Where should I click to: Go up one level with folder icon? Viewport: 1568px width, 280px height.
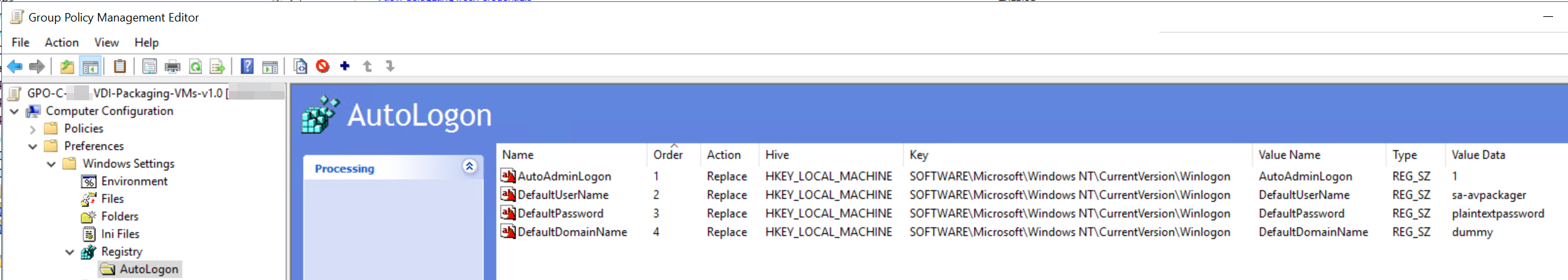(67, 66)
